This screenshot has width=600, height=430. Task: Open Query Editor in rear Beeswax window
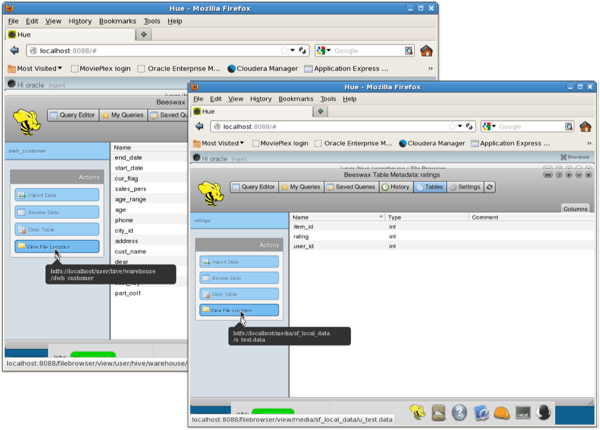coord(73,115)
